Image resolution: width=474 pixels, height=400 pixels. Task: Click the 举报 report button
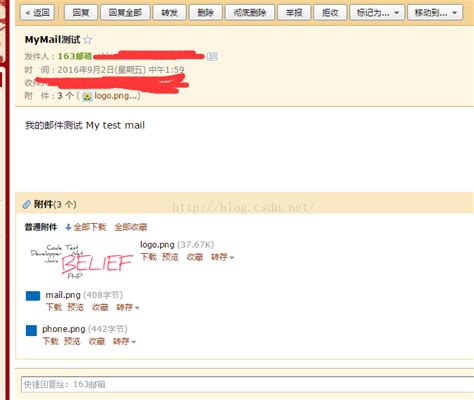(x=294, y=13)
